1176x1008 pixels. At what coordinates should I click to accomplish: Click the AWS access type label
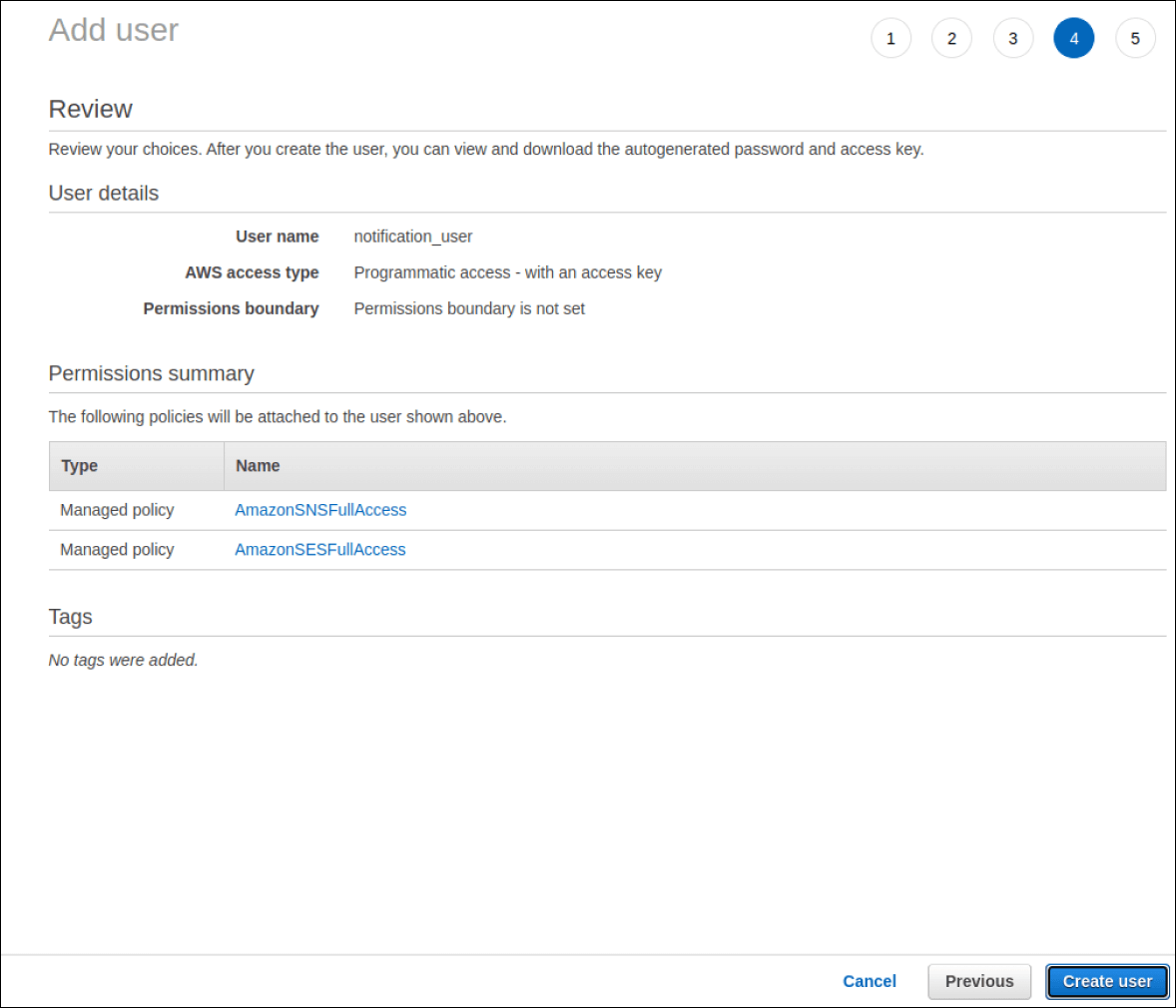coord(252,272)
